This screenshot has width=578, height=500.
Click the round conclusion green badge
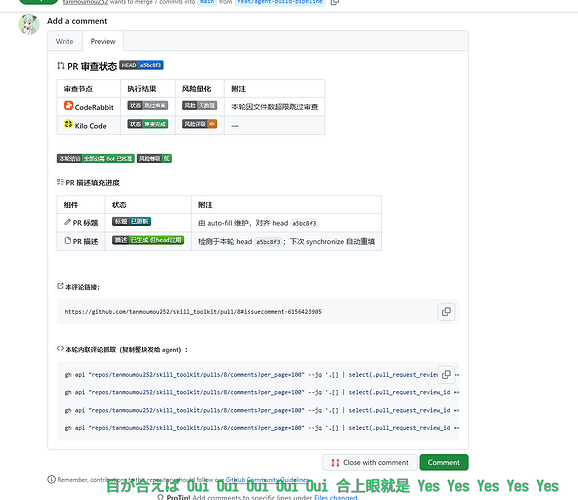point(95,159)
